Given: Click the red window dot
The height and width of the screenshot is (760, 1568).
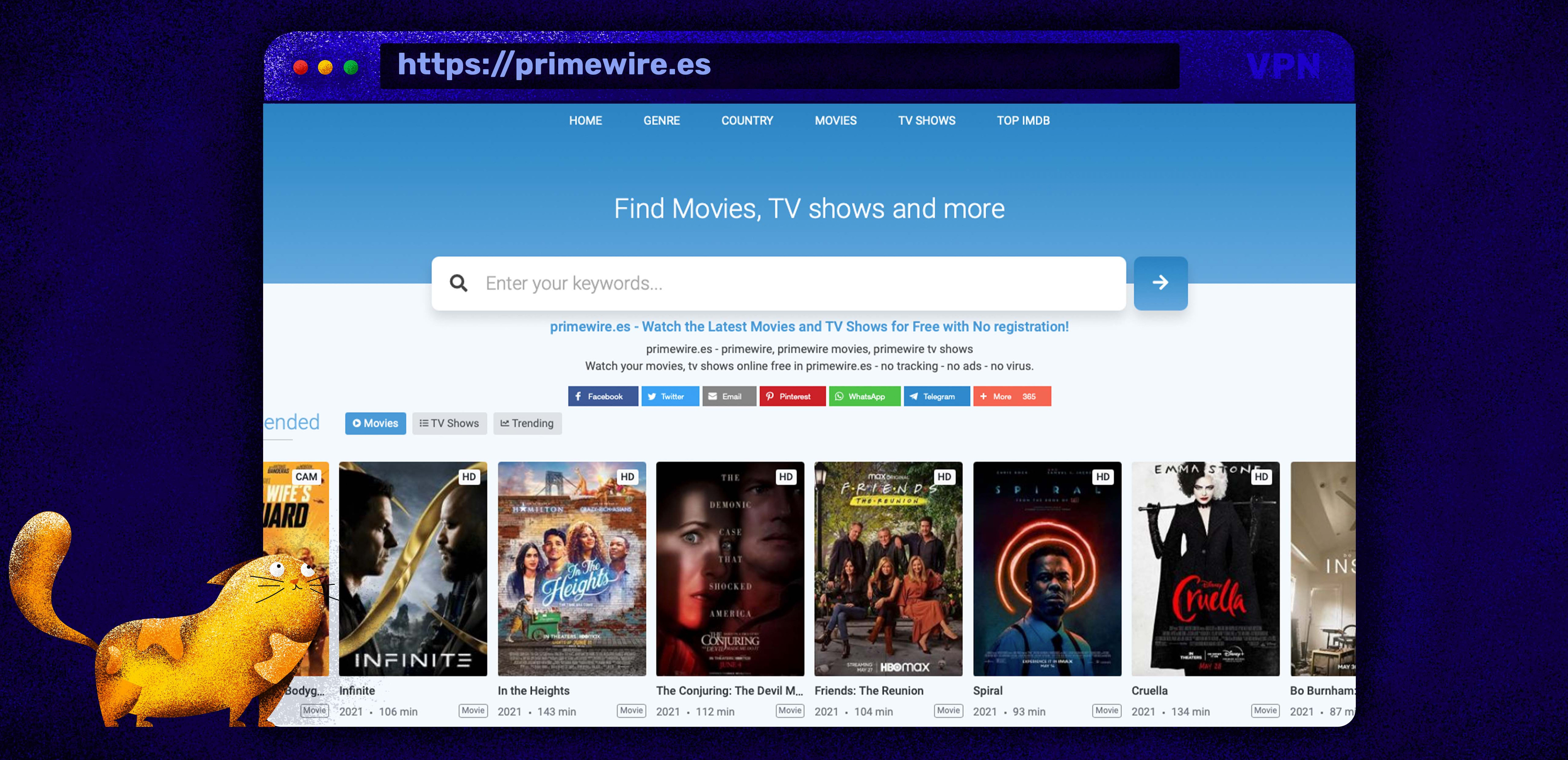Looking at the screenshot, I should (x=300, y=67).
